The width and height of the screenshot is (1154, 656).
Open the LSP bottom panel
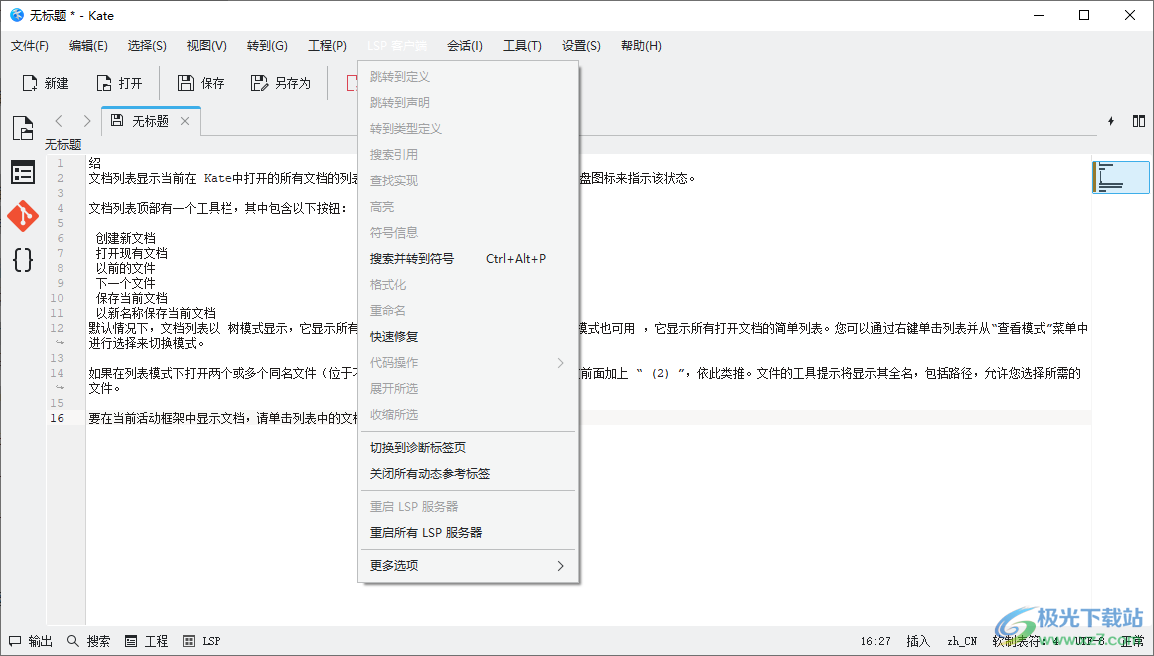(x=202, y=641)
